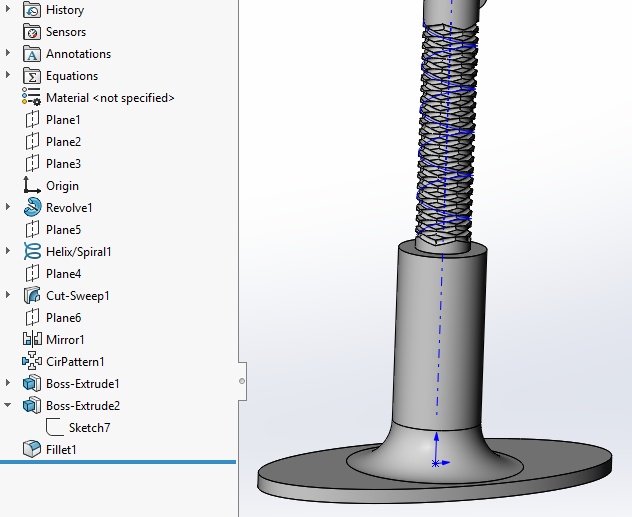Select the CirPattern1 label
This screenshot has width=632, height=517.
75,362
